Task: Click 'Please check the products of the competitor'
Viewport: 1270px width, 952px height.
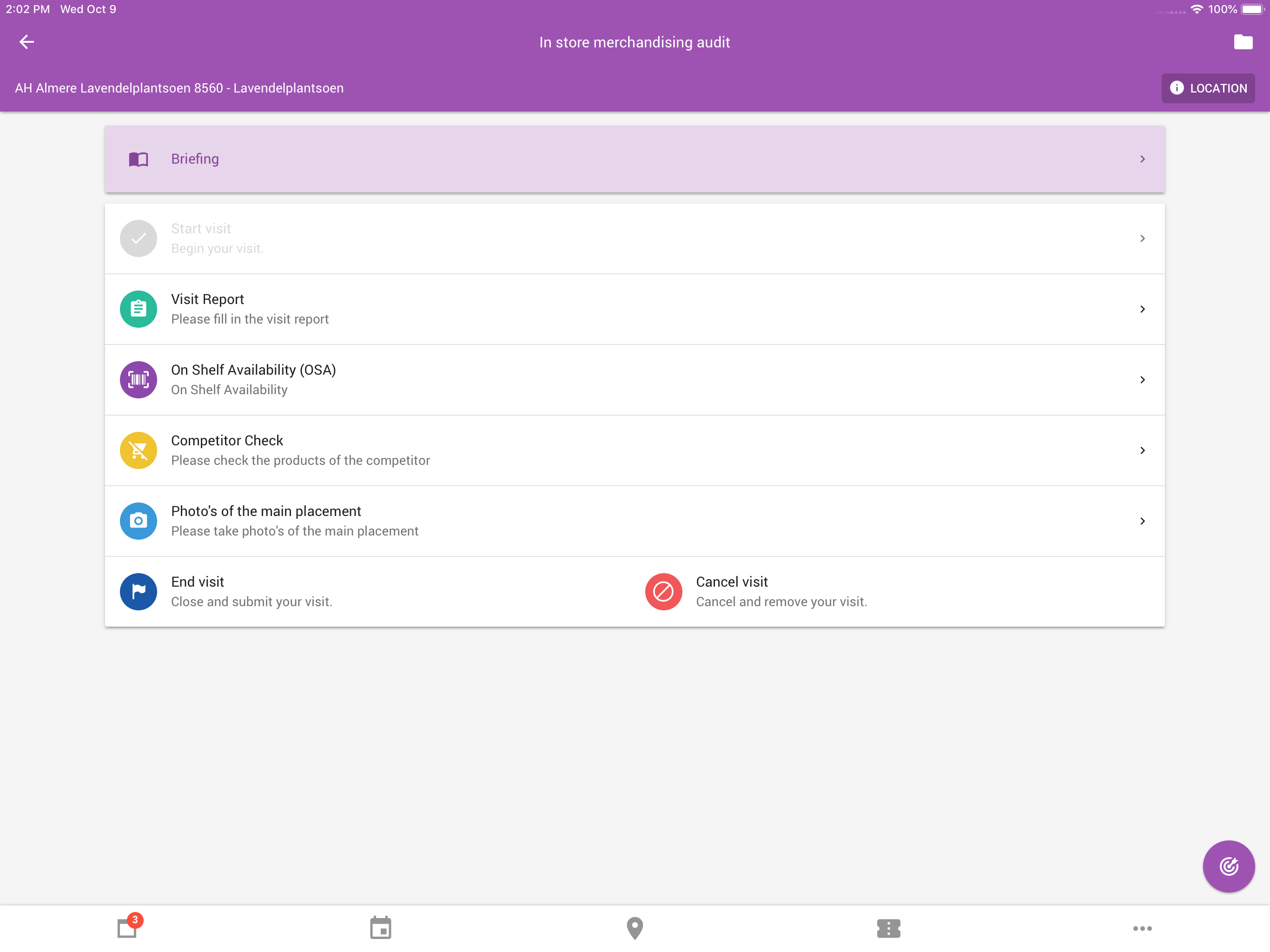Action: [x=300, y=461]
